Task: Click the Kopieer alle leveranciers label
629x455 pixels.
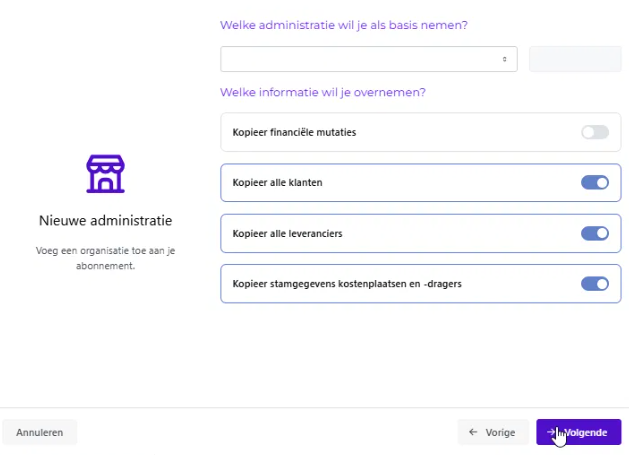Action: [x=287, y=234]
